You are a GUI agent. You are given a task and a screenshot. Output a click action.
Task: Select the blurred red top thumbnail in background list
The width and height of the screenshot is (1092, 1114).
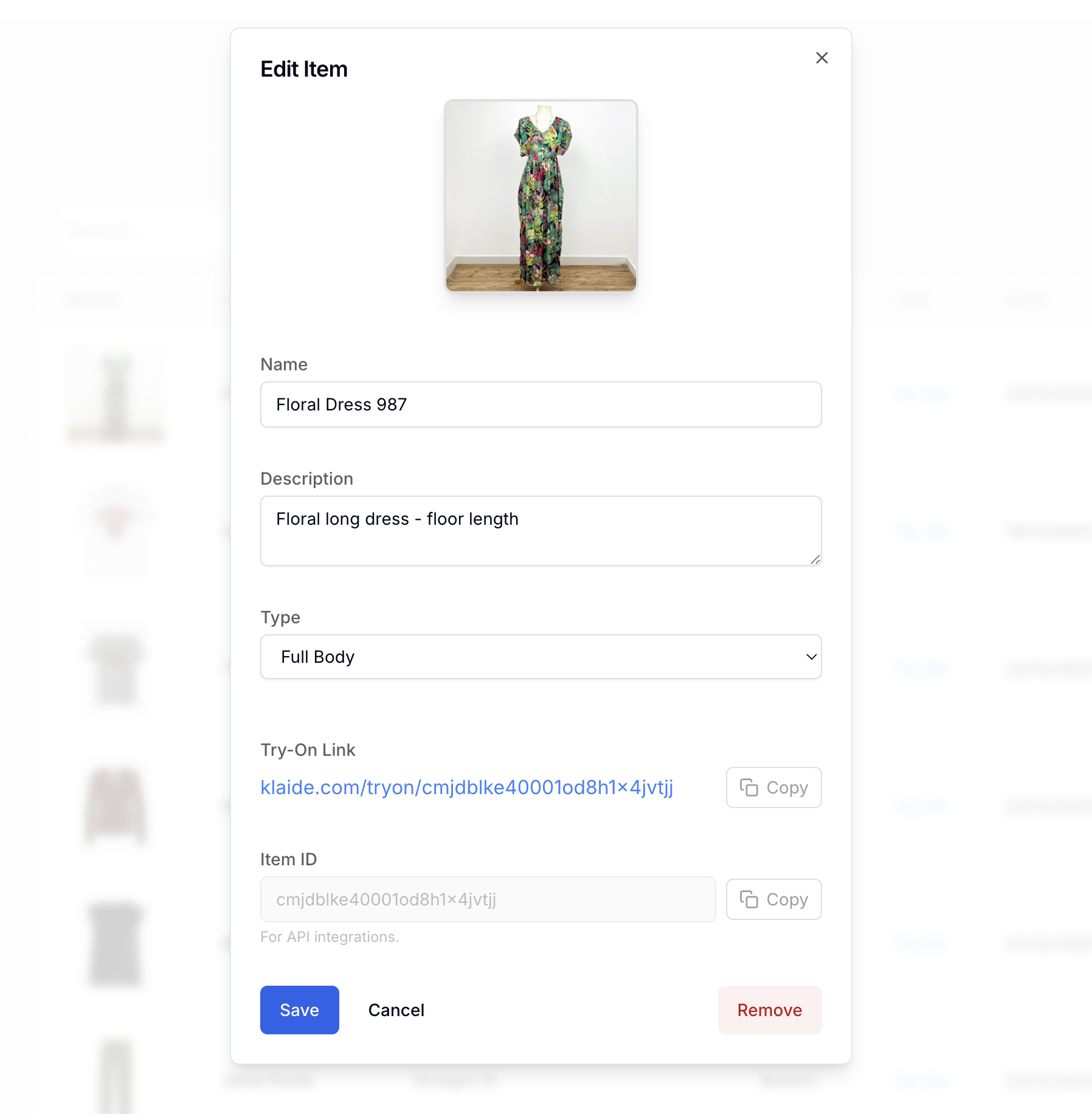pyautogui.click(x=116, y=806)
